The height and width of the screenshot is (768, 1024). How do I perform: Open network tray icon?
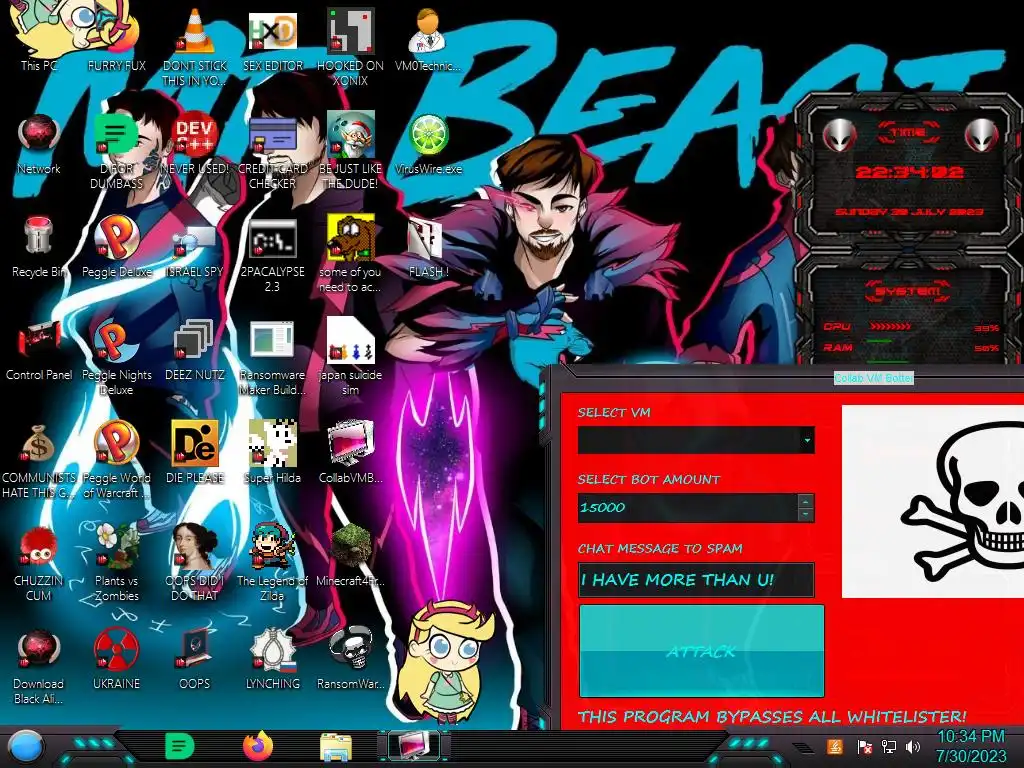coord(888,746)
